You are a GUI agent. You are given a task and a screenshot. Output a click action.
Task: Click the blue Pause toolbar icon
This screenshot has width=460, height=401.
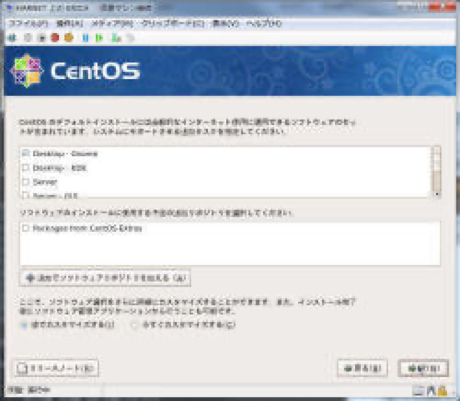click(86, 38)
